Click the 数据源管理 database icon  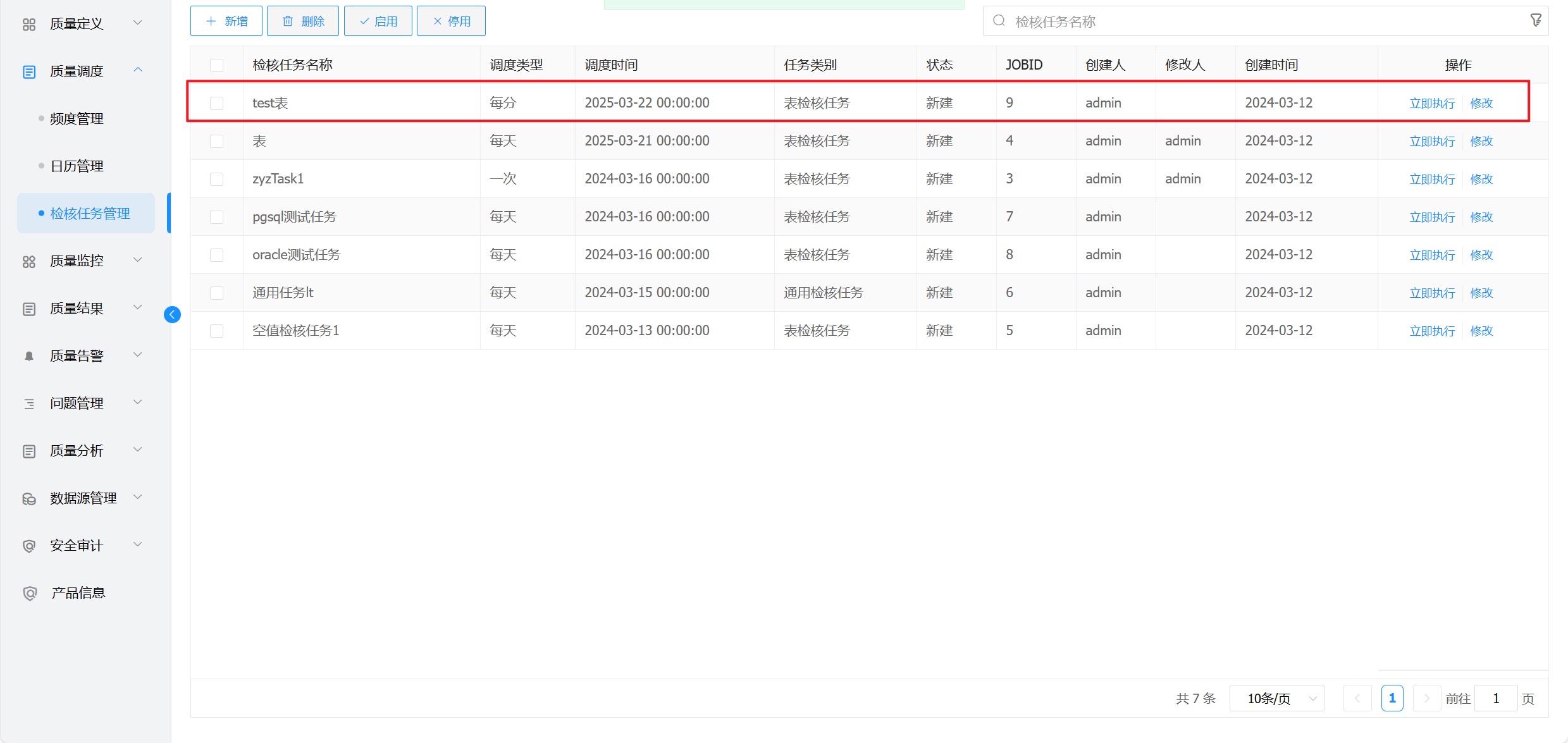point(29,498)
